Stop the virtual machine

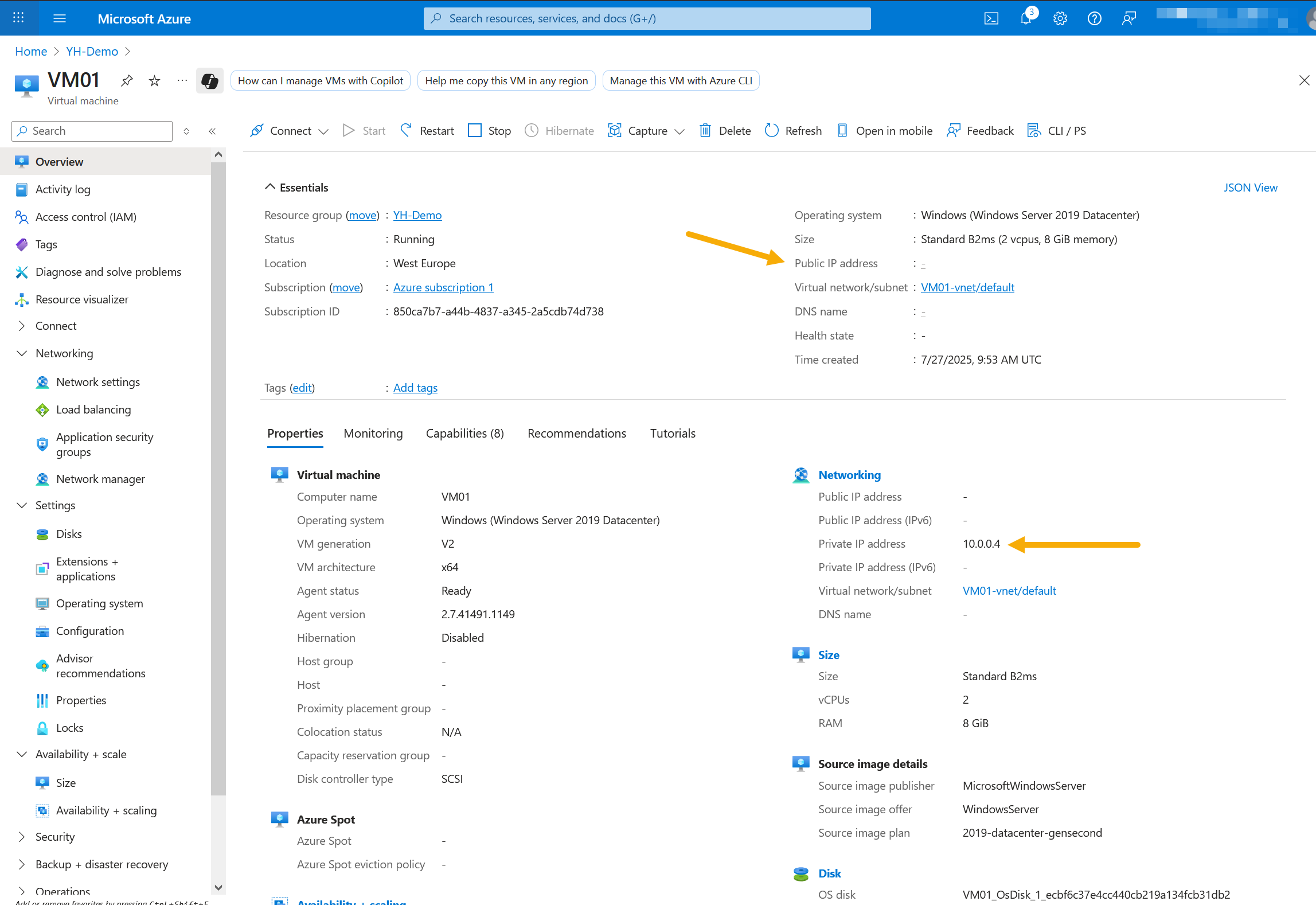tap(490, 131)
